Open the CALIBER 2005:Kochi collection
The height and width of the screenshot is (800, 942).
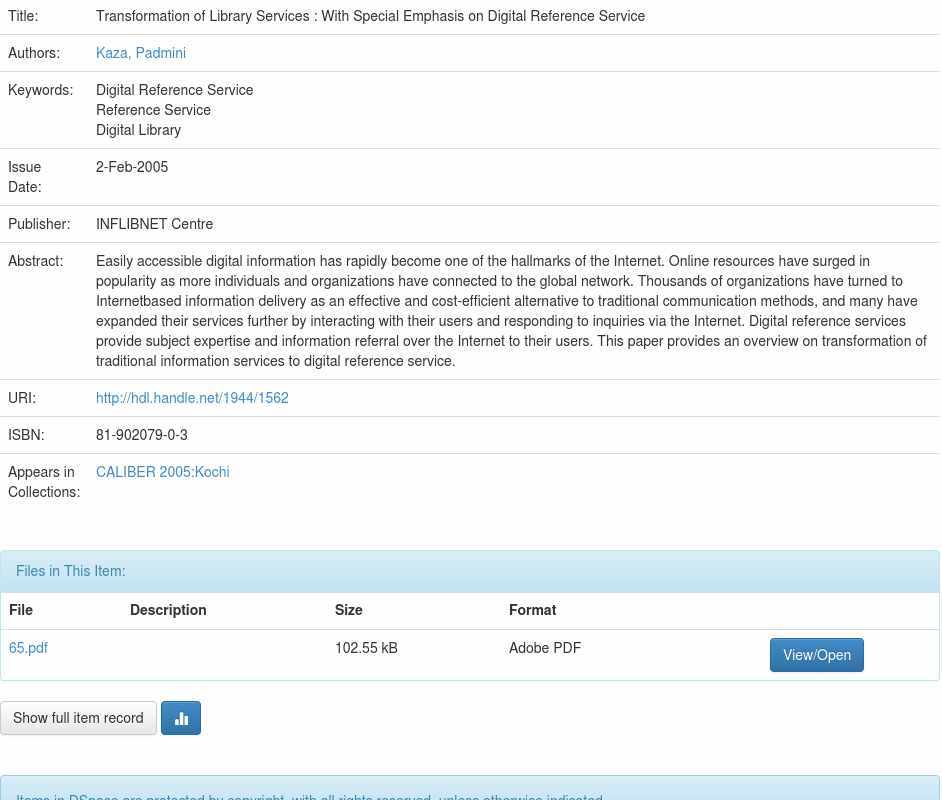click(x=162, y=472)
